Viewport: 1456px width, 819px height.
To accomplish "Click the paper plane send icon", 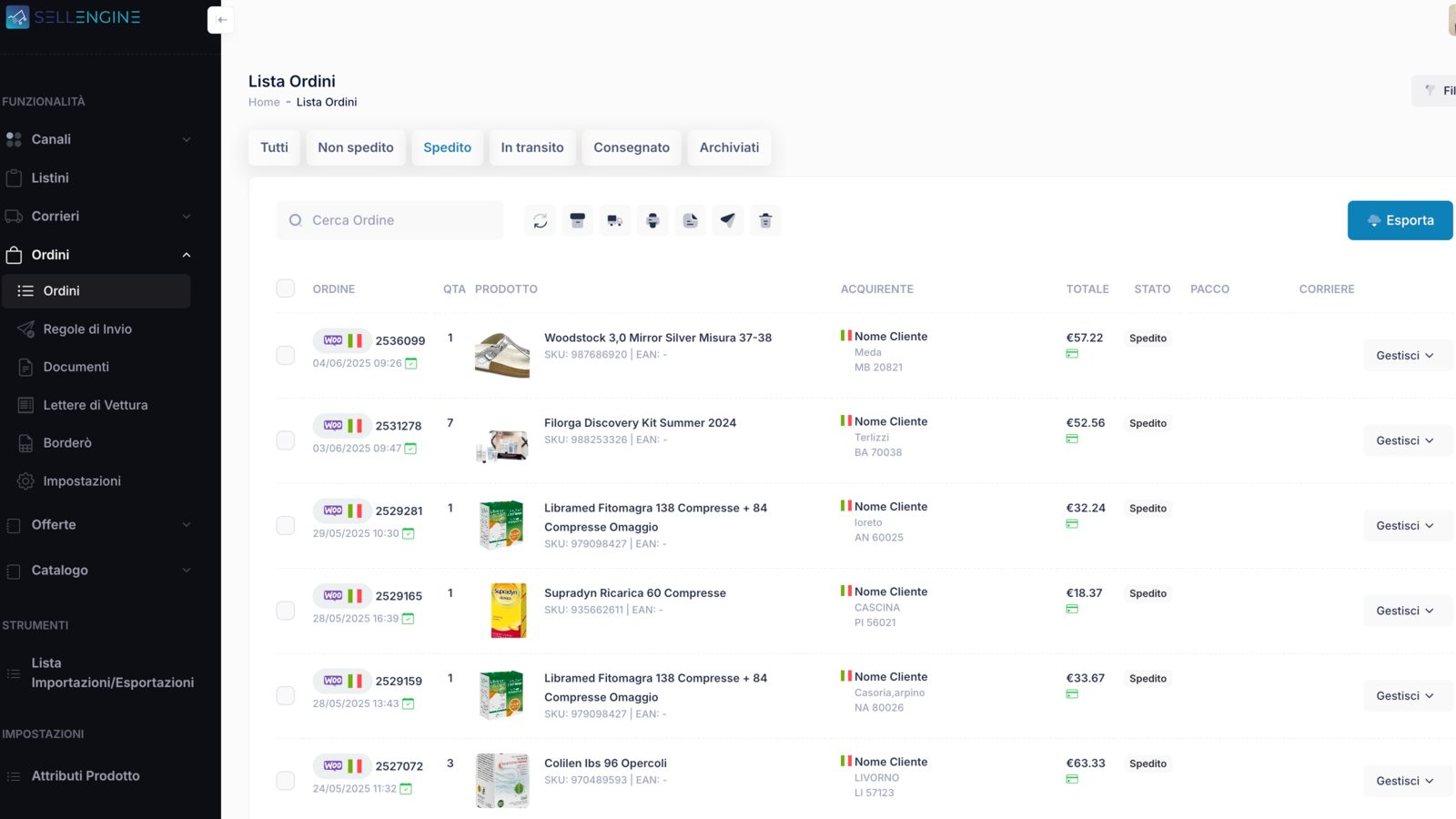I will (x=728, y=220).
